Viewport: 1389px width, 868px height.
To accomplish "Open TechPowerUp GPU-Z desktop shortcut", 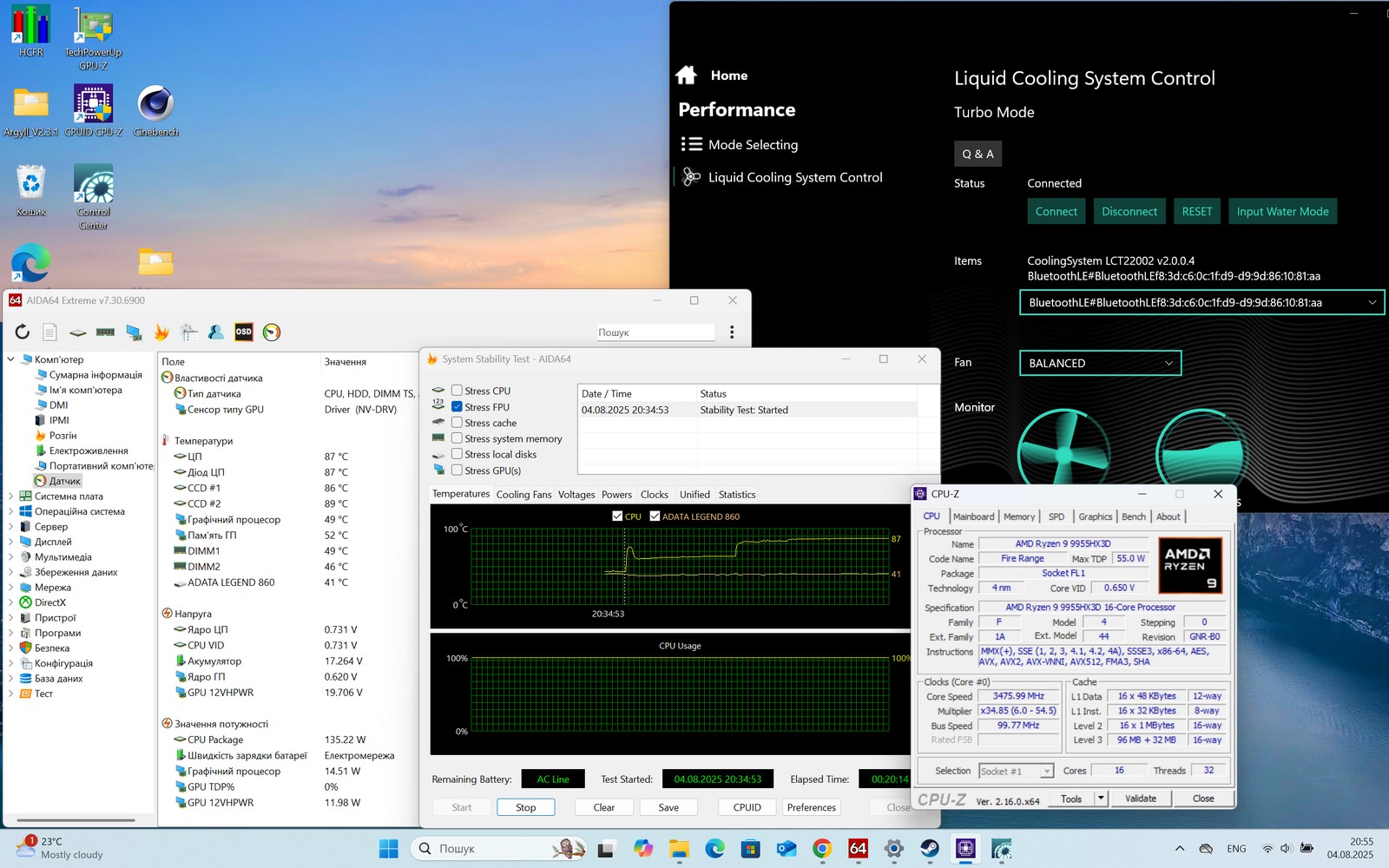I will 93,37.
